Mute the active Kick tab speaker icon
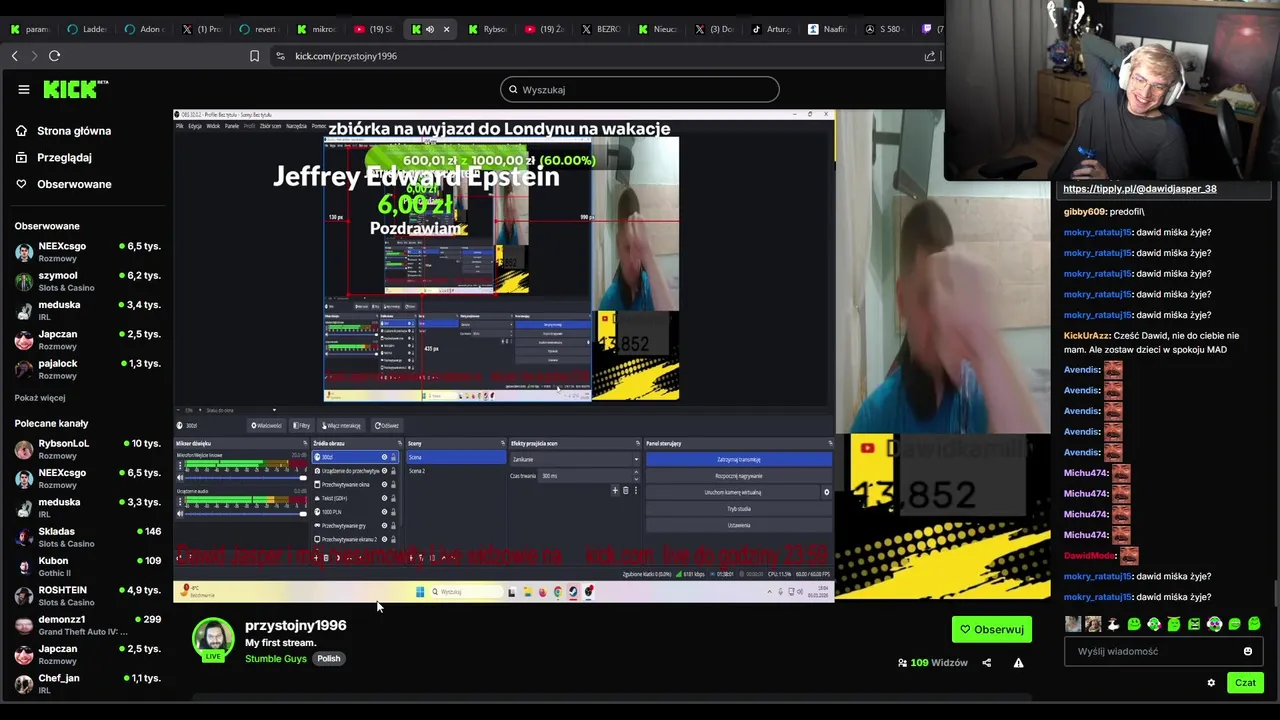 pos(430,29)
